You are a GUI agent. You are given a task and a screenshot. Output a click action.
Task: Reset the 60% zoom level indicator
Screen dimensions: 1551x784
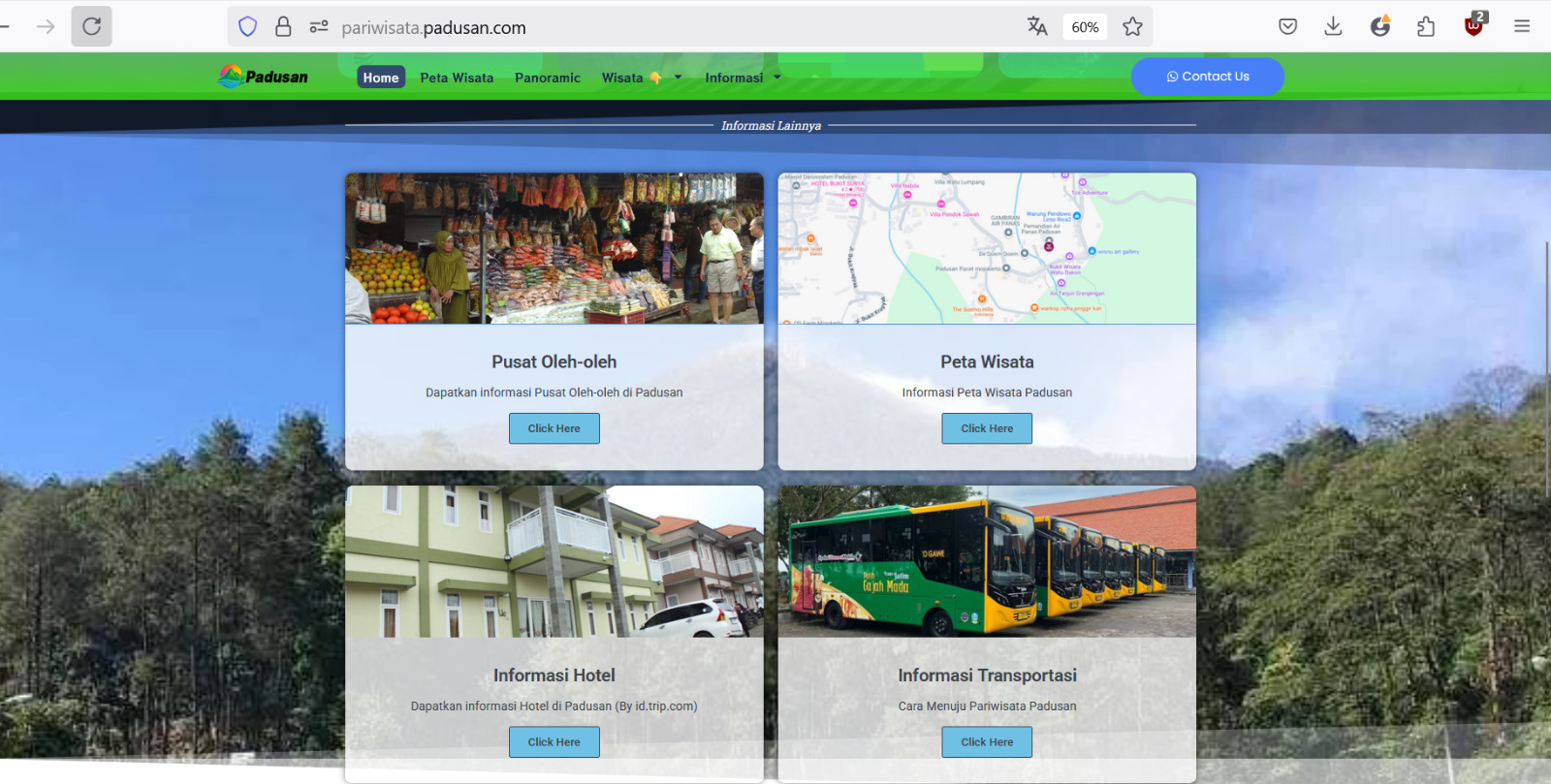point(1085,27)
